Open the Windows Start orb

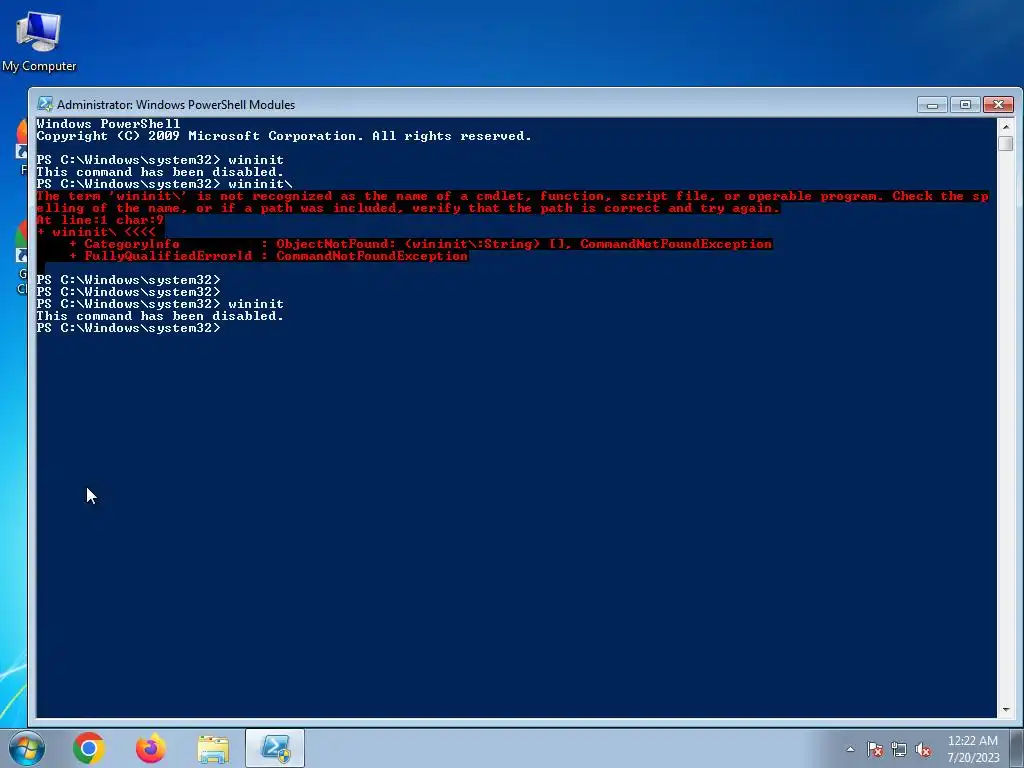coord(27,748)
